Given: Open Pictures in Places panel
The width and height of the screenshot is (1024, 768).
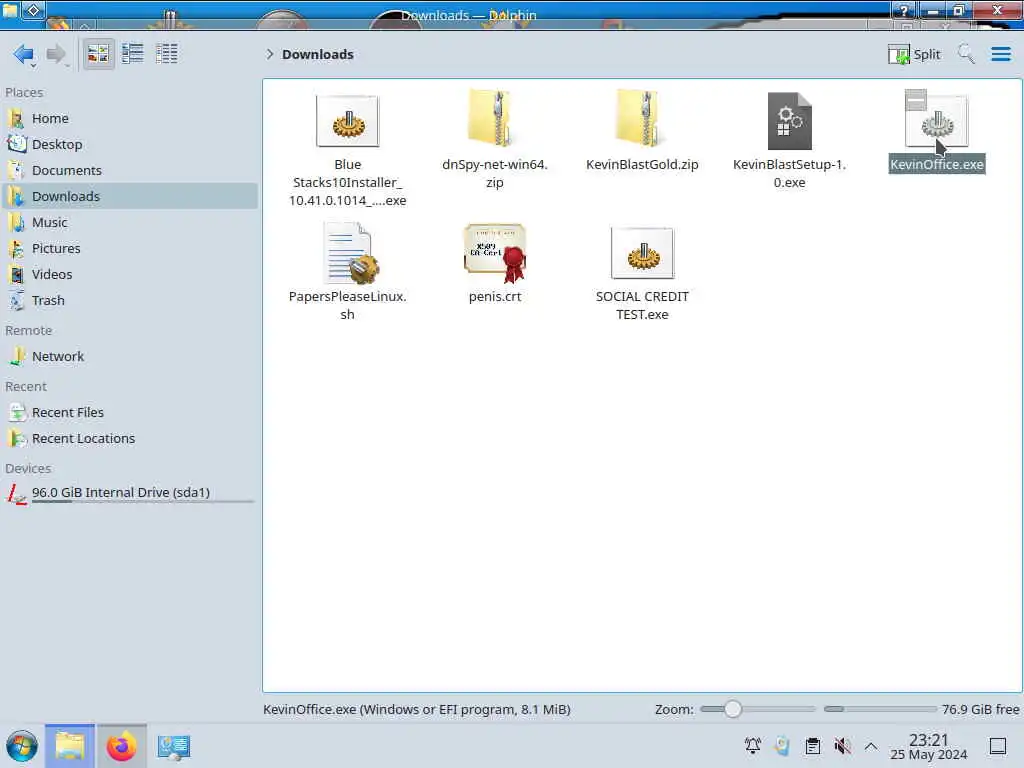Looking at the screenshot, I should click(129, 249).
